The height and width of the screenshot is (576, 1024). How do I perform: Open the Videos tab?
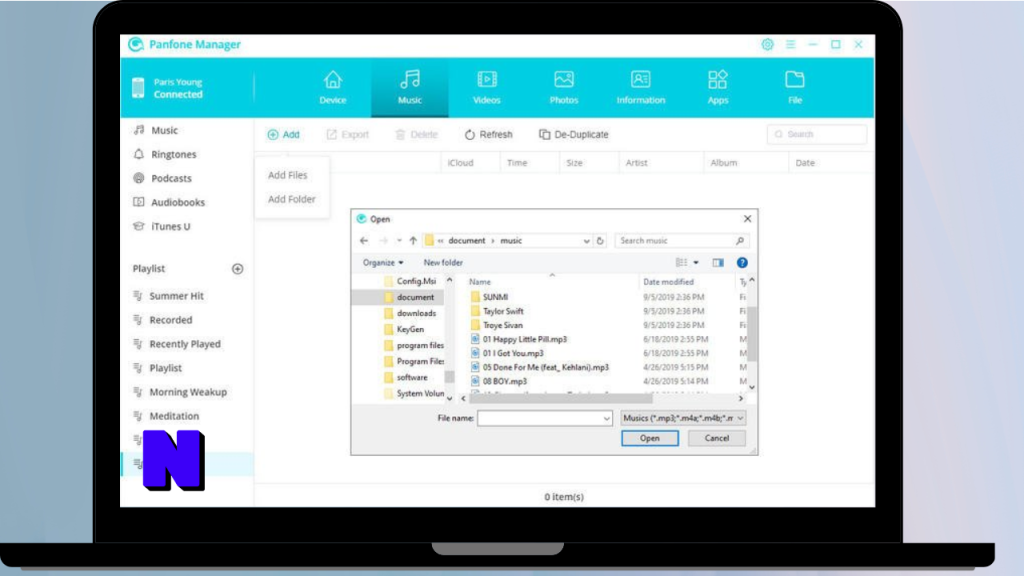coord(487,88)
